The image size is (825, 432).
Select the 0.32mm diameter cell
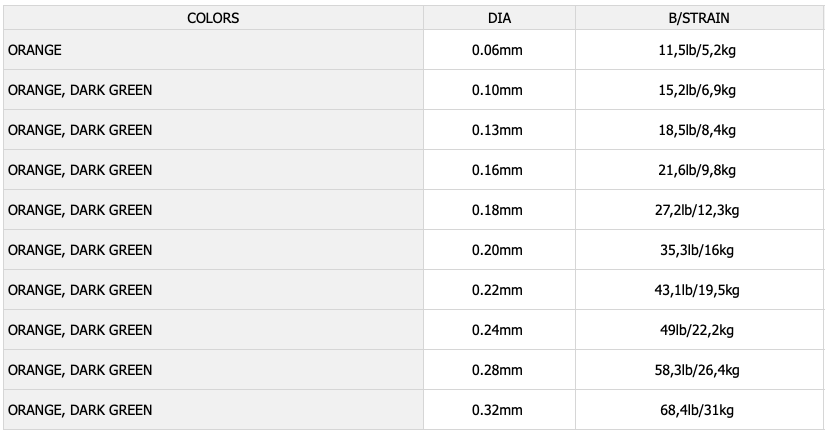(x=499, y=410)
